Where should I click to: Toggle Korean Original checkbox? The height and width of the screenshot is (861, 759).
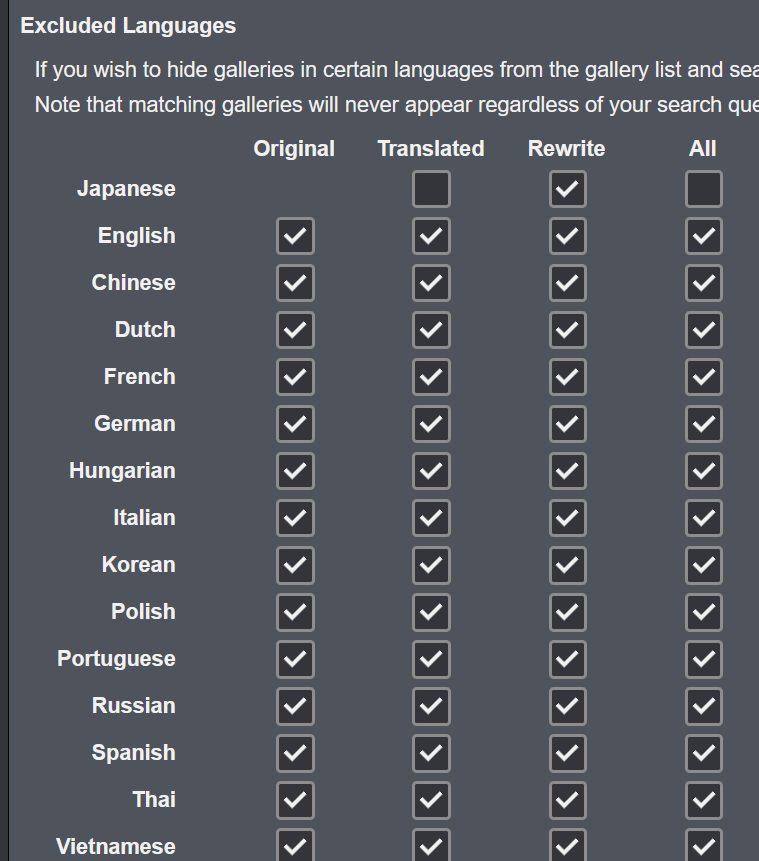pos(295,565)
